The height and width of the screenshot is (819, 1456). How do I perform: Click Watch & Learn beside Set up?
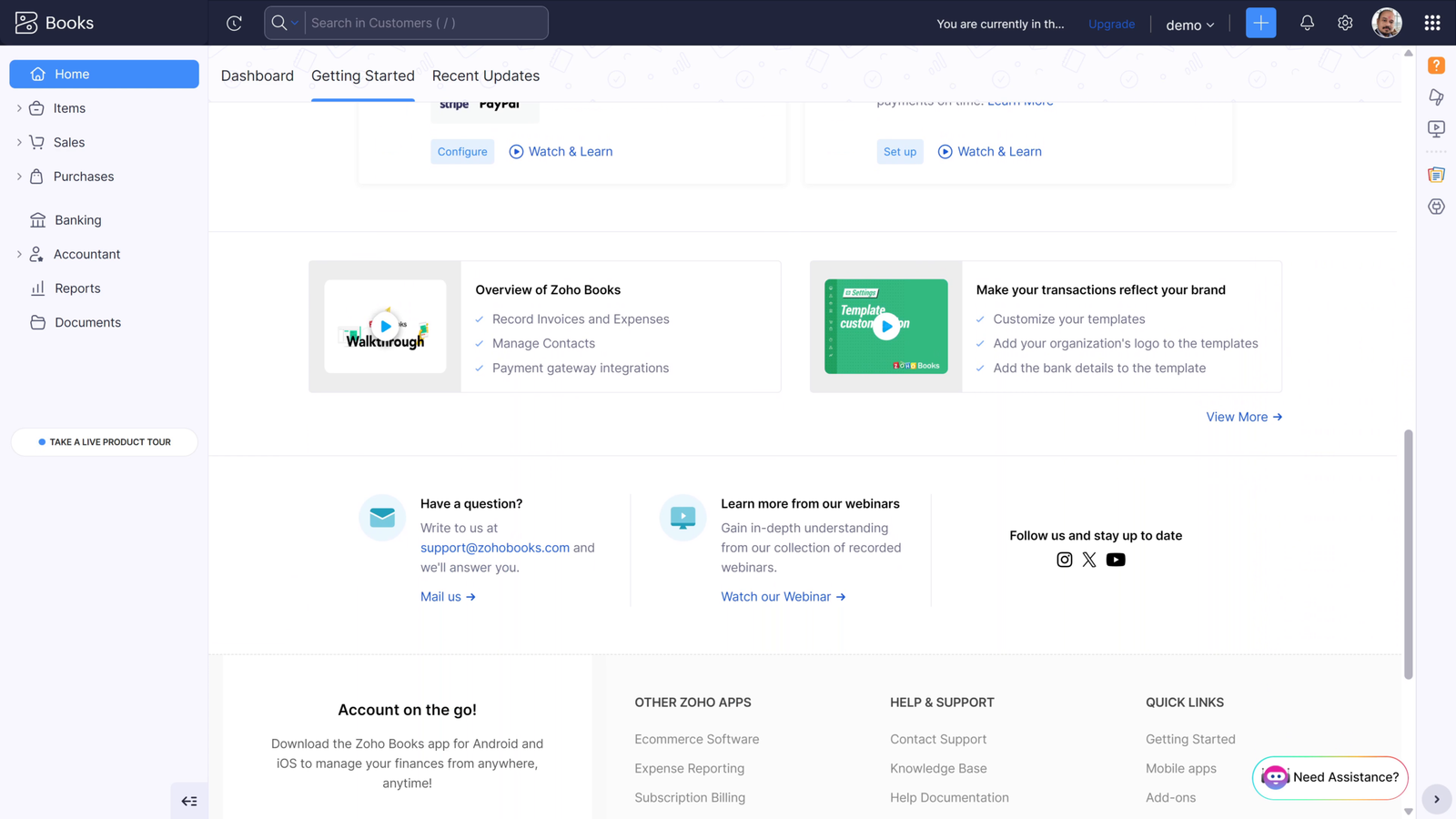990,152
